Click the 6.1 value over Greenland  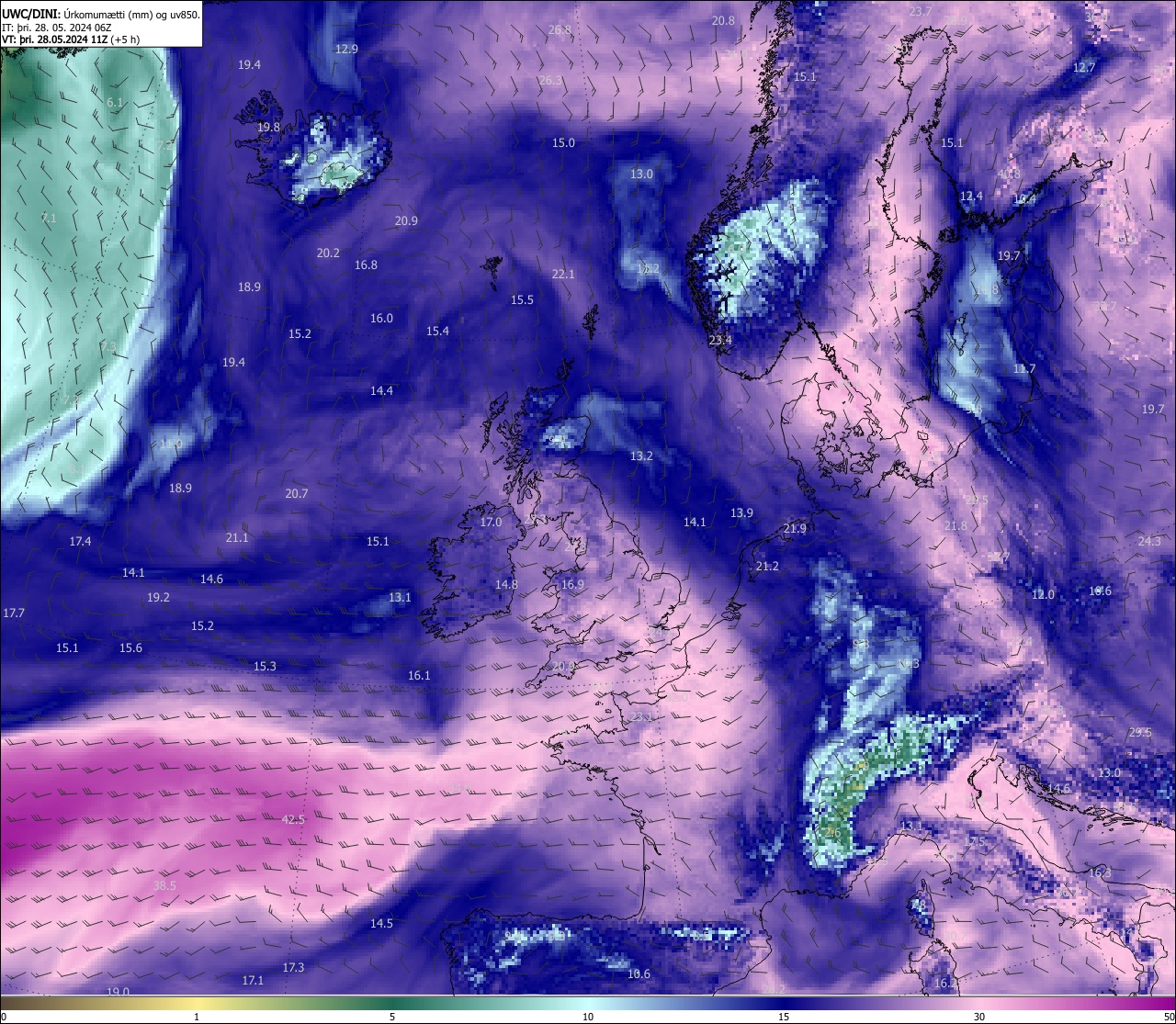pyautogui.click(x=115, y=102)
